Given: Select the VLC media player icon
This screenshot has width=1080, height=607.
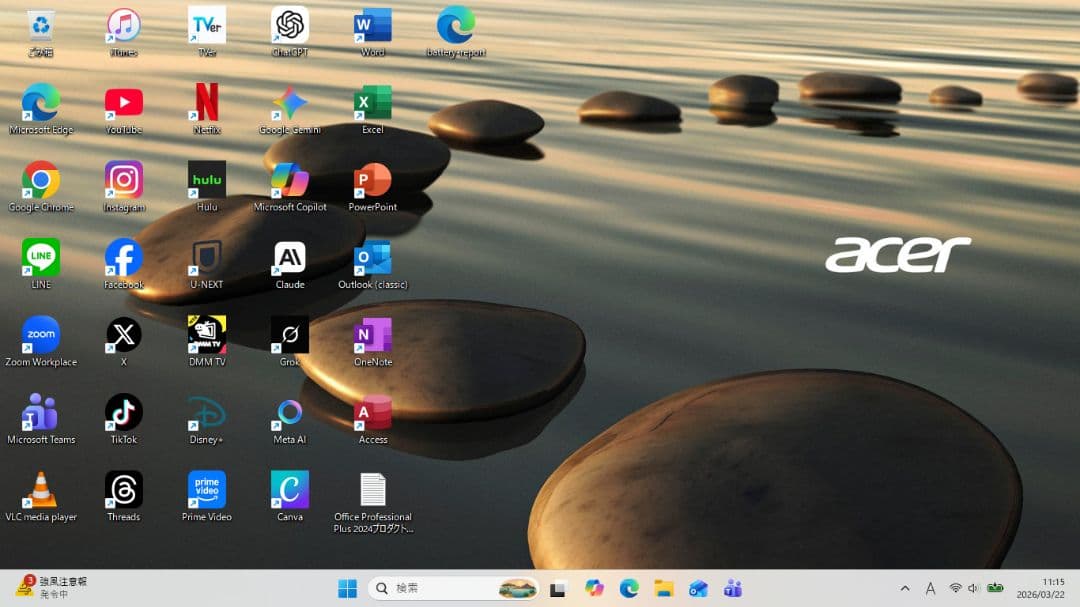Looking at the screenshot, I should [x=41, y=491].
